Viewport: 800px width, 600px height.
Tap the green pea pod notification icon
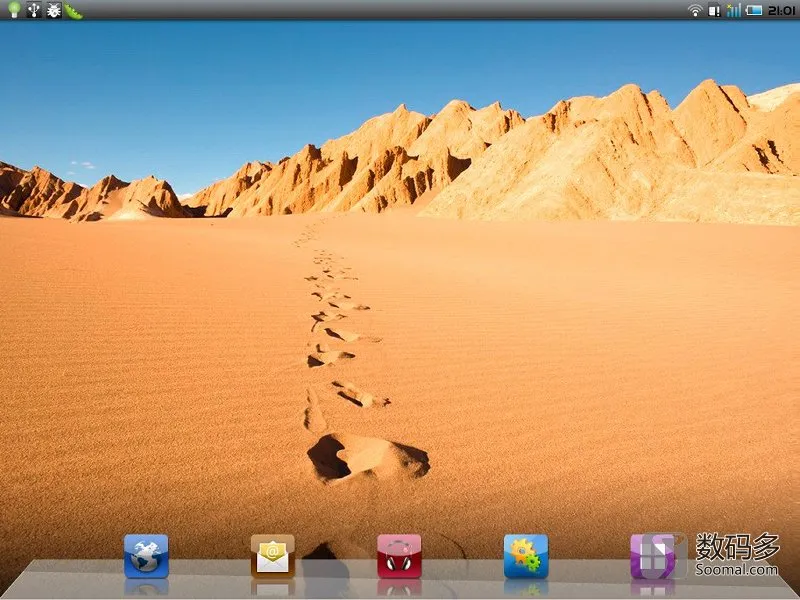pyautogui.click(x=73, y=11)
